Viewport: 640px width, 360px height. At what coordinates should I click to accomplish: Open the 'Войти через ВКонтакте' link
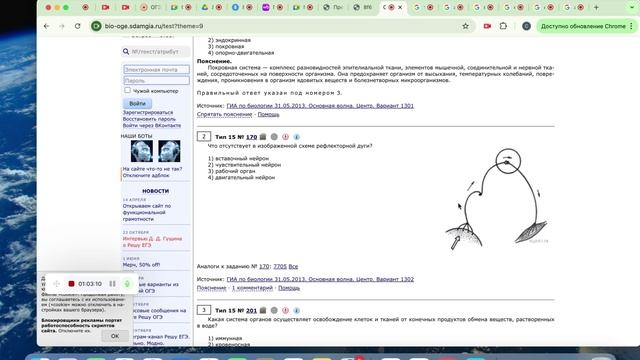click(152, 125)
